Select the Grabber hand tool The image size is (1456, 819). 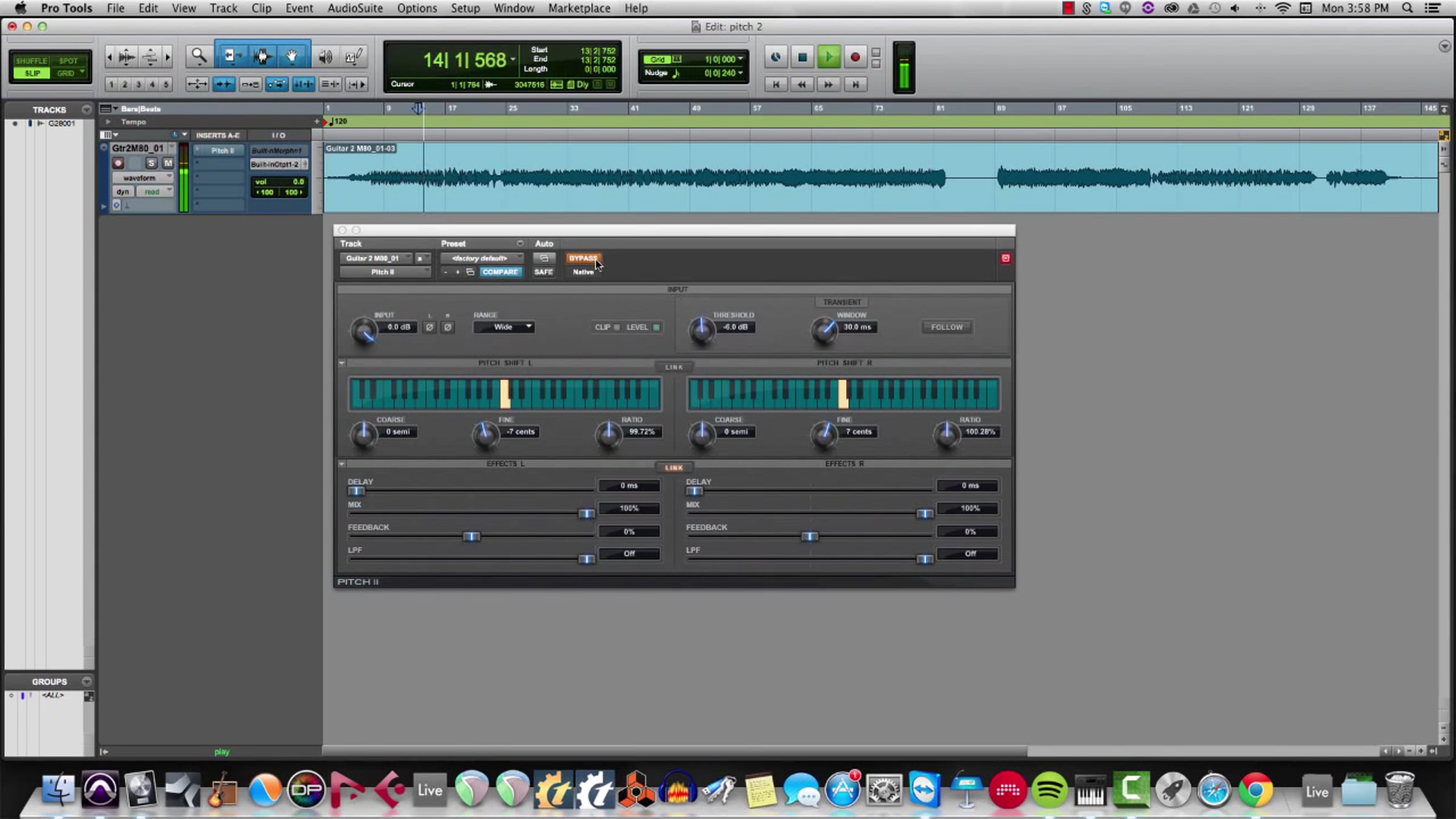click(x=292, y=57)
